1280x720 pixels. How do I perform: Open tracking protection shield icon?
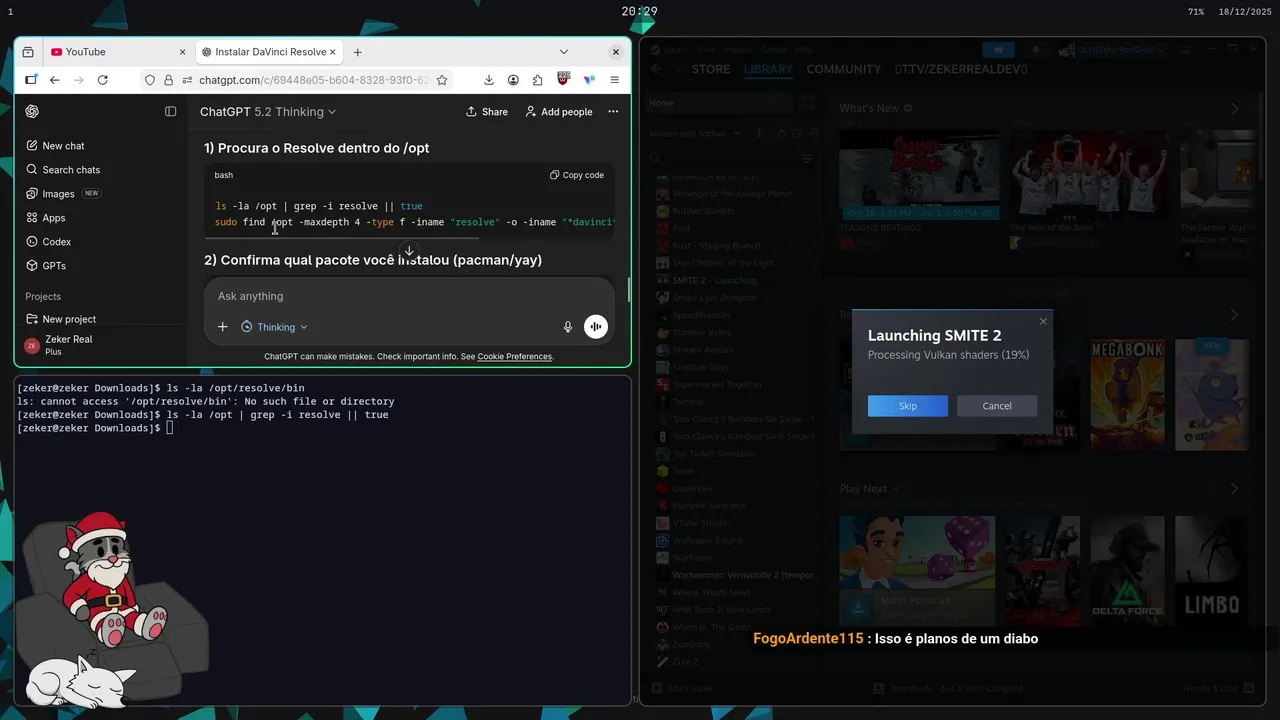(150, 80)
